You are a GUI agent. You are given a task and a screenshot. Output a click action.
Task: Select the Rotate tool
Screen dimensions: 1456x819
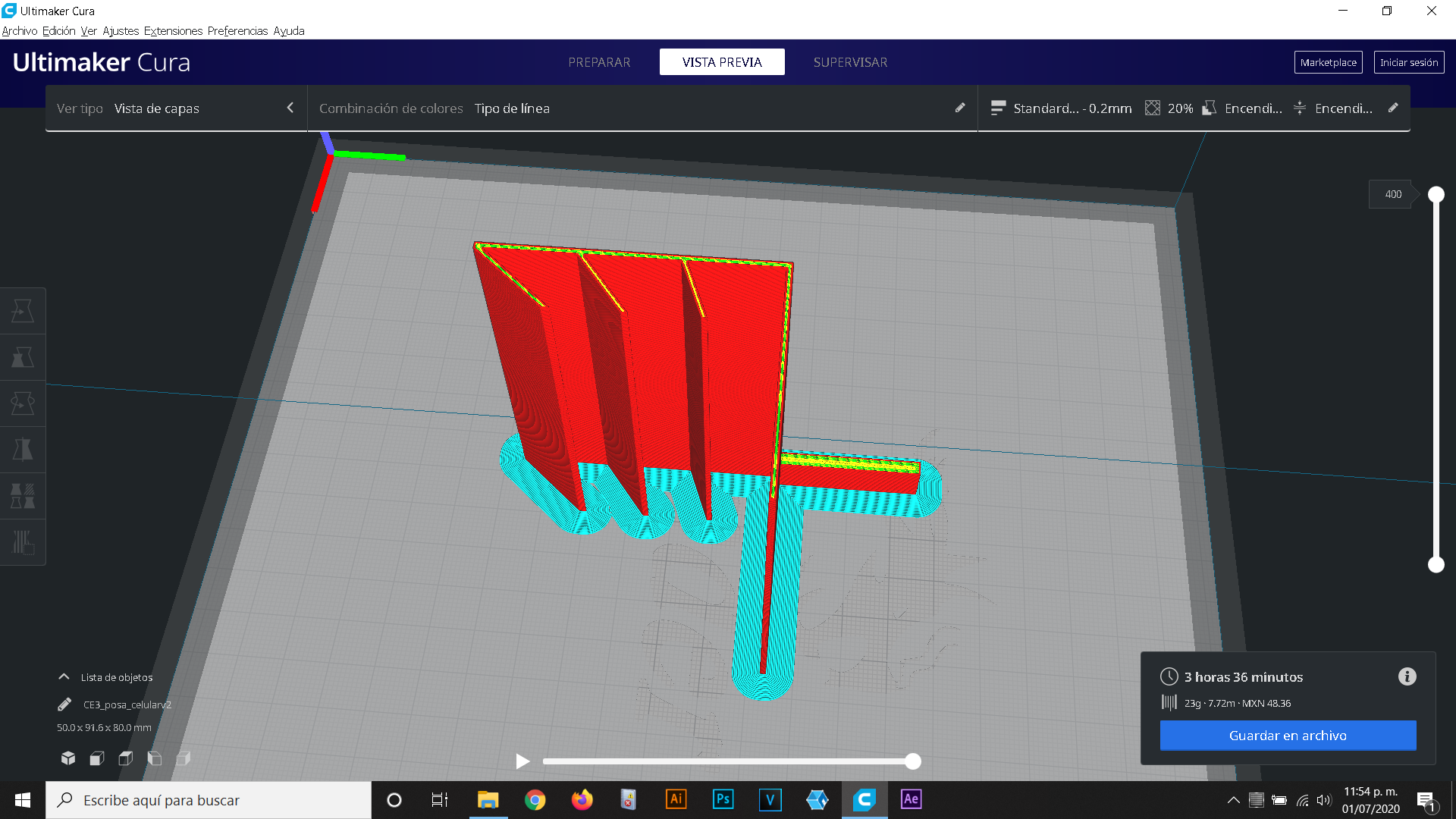23,403
